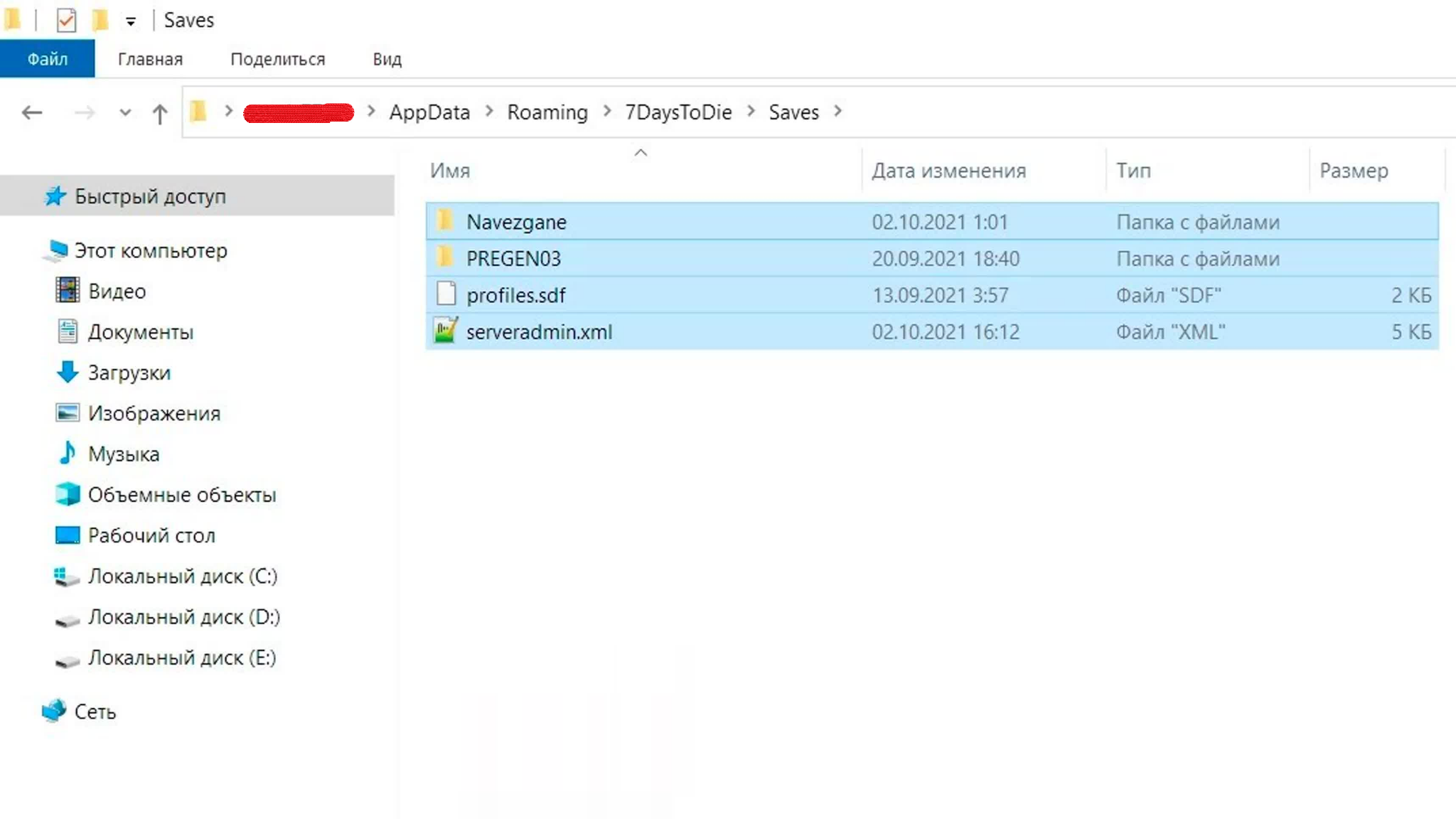The image size is (1456, 819).
Task: Click Быстрый доступ in sidebar
Action: pyautogui.click(x=150, y=196)
